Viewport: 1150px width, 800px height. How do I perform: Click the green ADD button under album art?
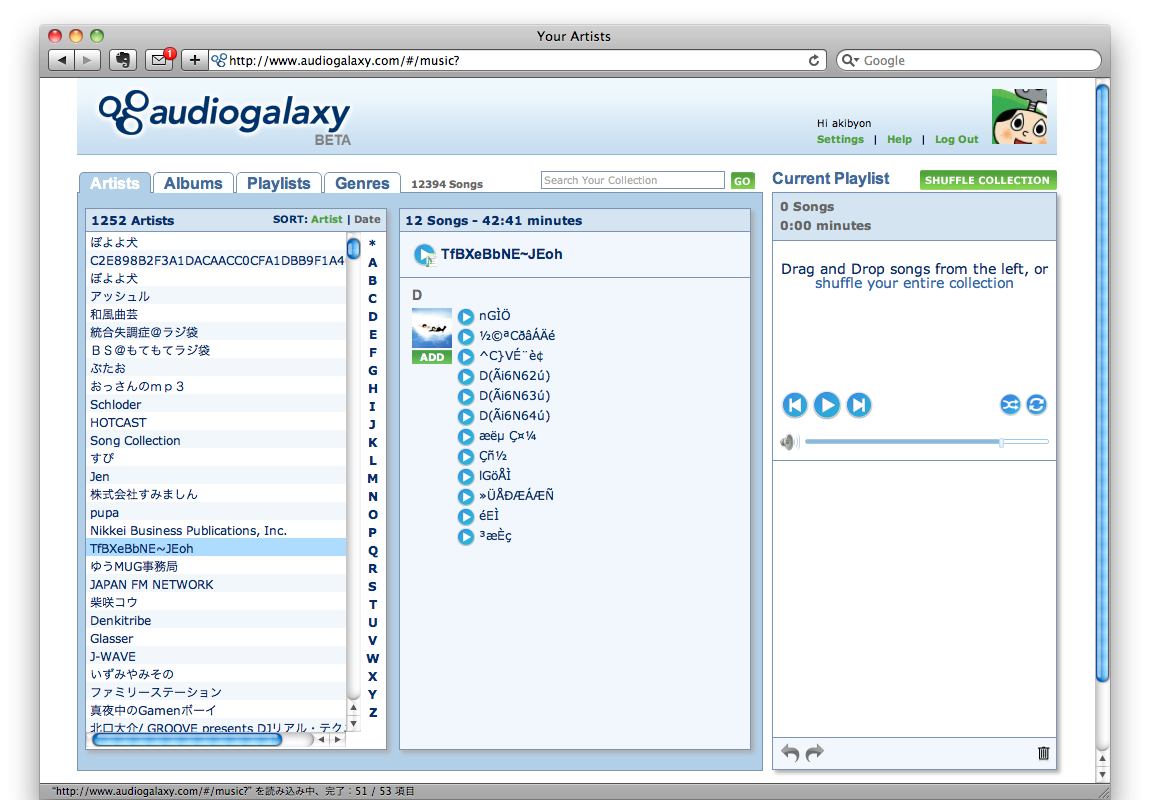click(431, 357)
